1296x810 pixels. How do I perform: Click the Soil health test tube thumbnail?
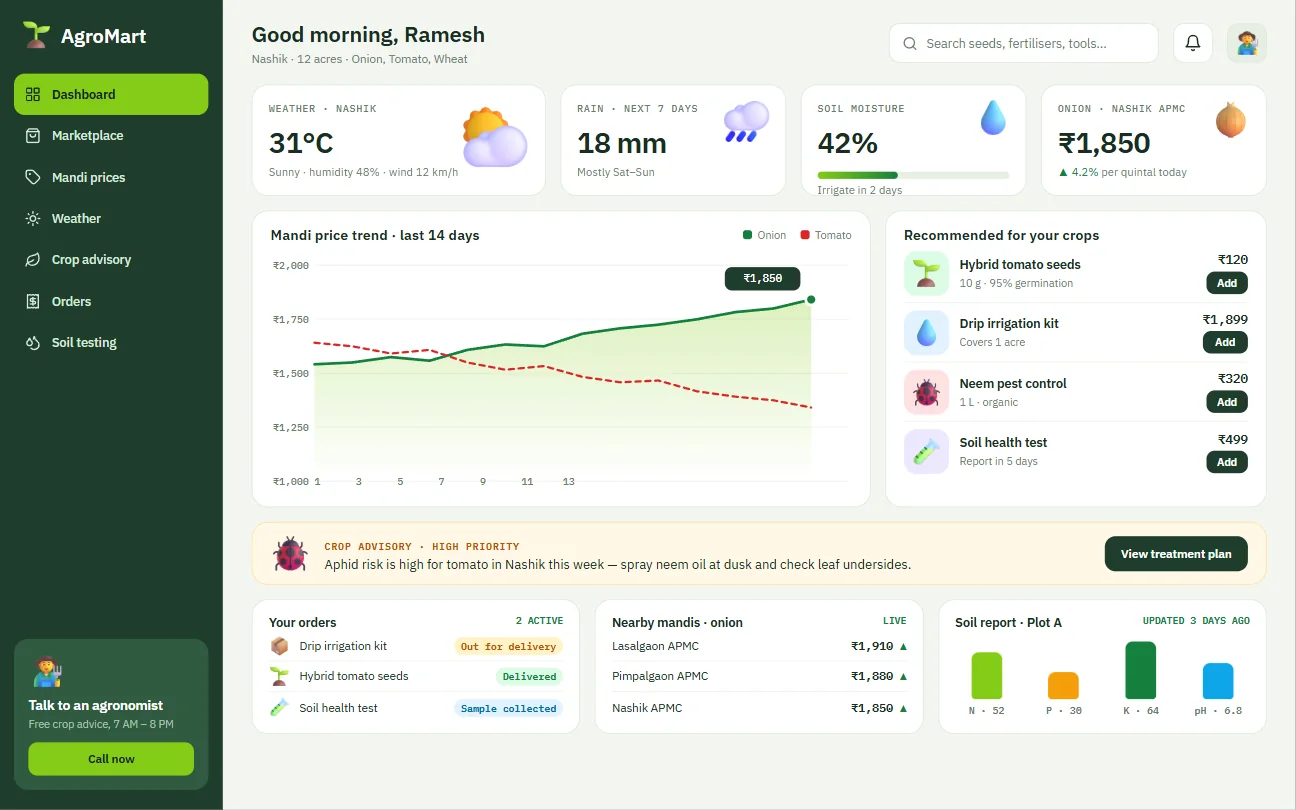click(x=926, y=452)
